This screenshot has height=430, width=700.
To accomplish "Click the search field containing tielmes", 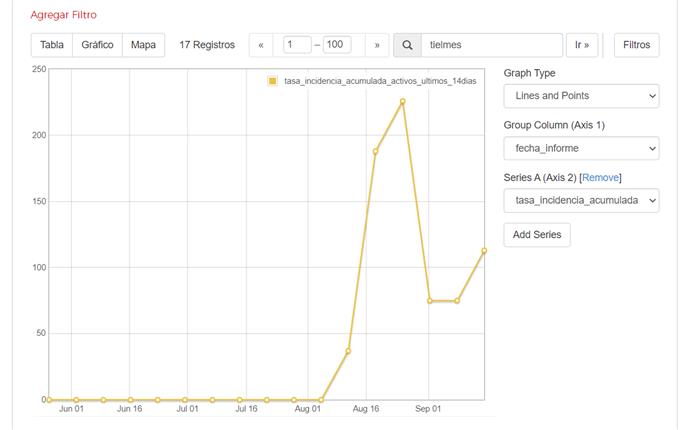I will coord(491,45).
